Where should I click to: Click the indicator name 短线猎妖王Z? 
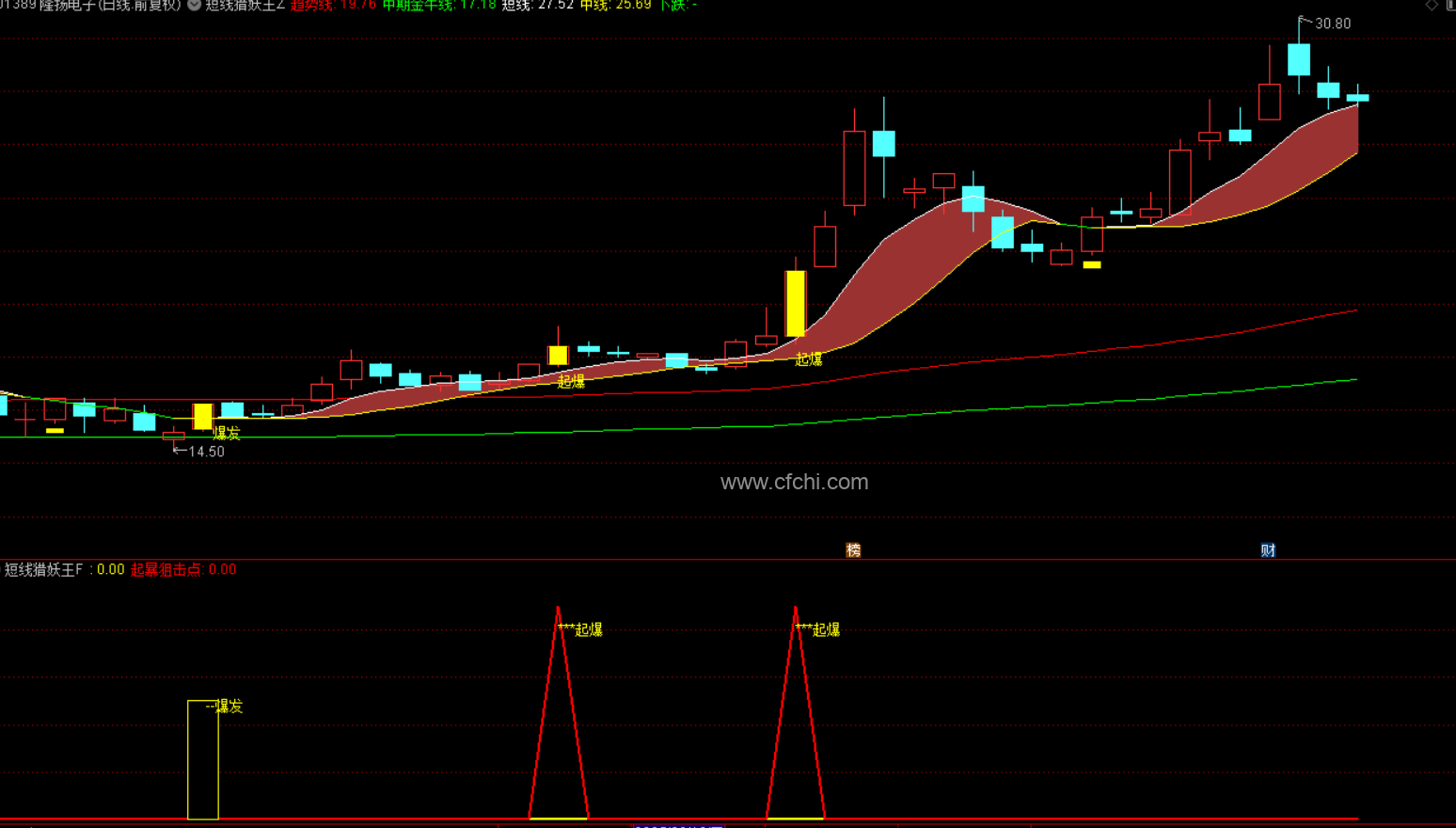click(x=245, y=5)
